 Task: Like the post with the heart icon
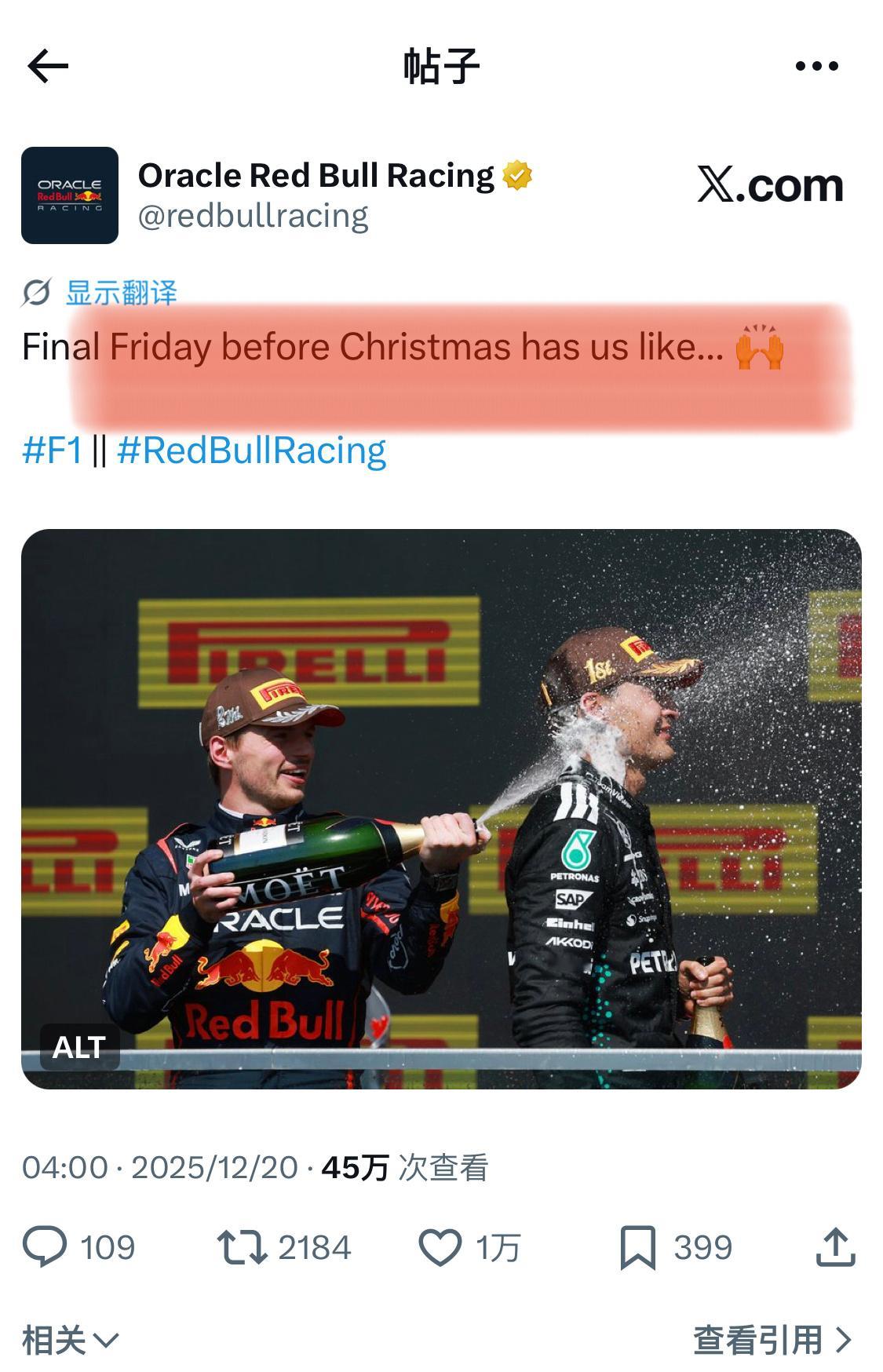click(x=440, y=1247)
